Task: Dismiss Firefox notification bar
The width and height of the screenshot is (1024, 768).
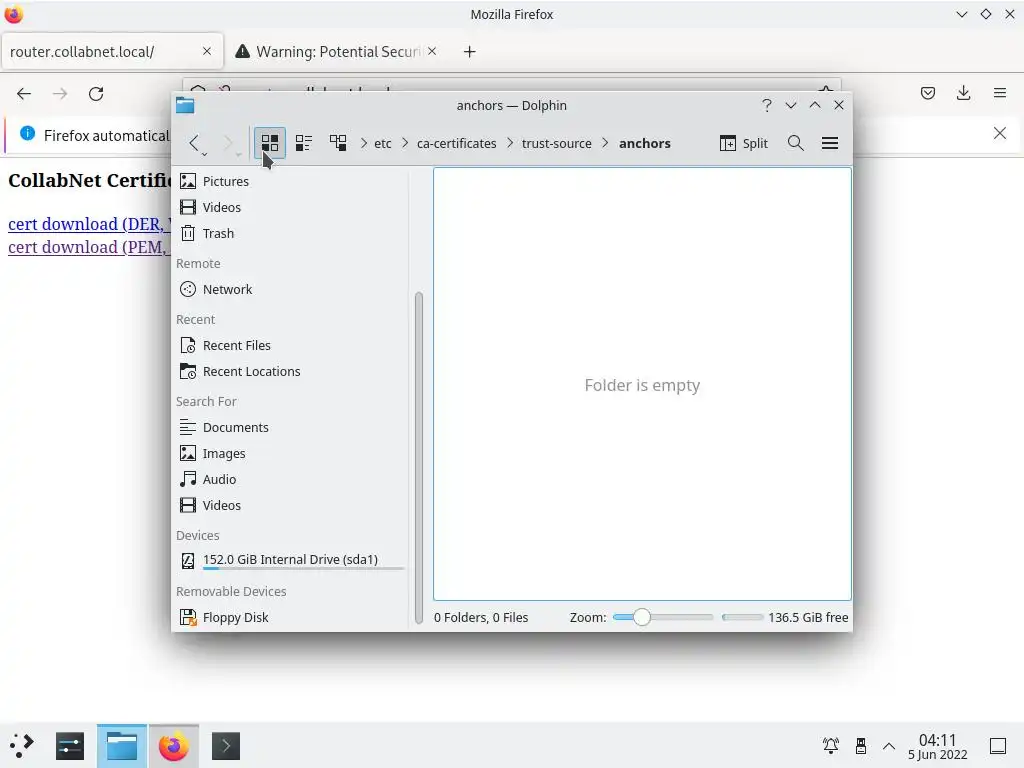Action: click(1000, 133)
